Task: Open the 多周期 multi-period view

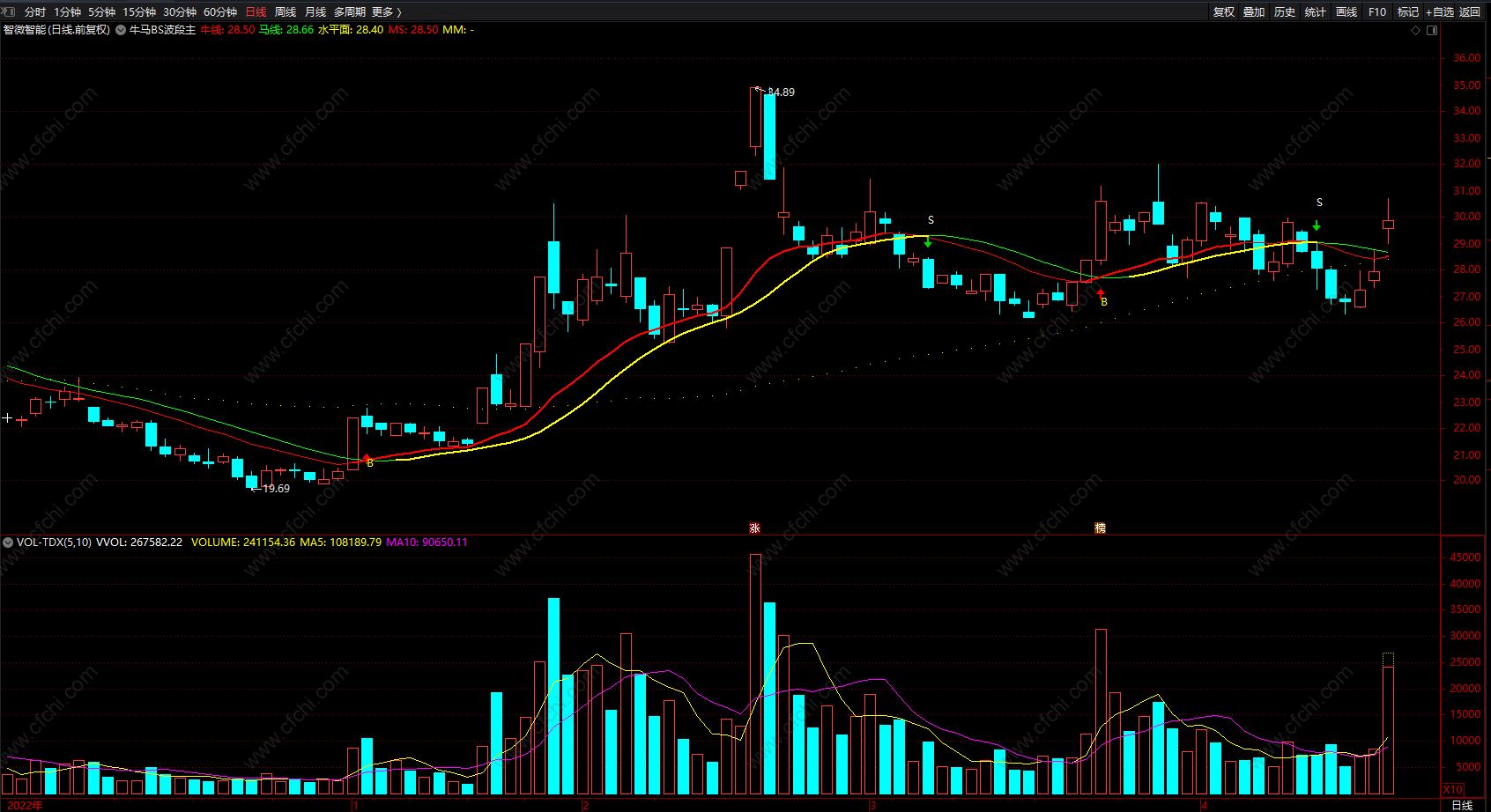Action: click(x=350, y=12)
